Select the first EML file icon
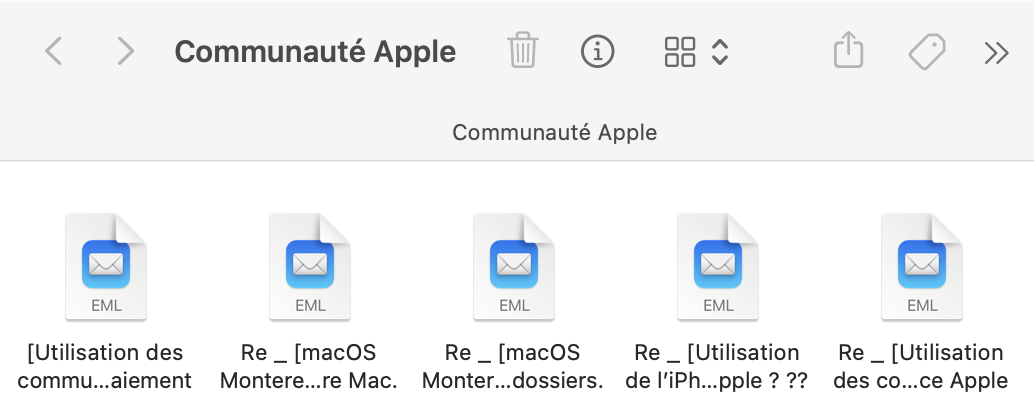This screenshot has height=420, width=1034. (x=105, y=267)
